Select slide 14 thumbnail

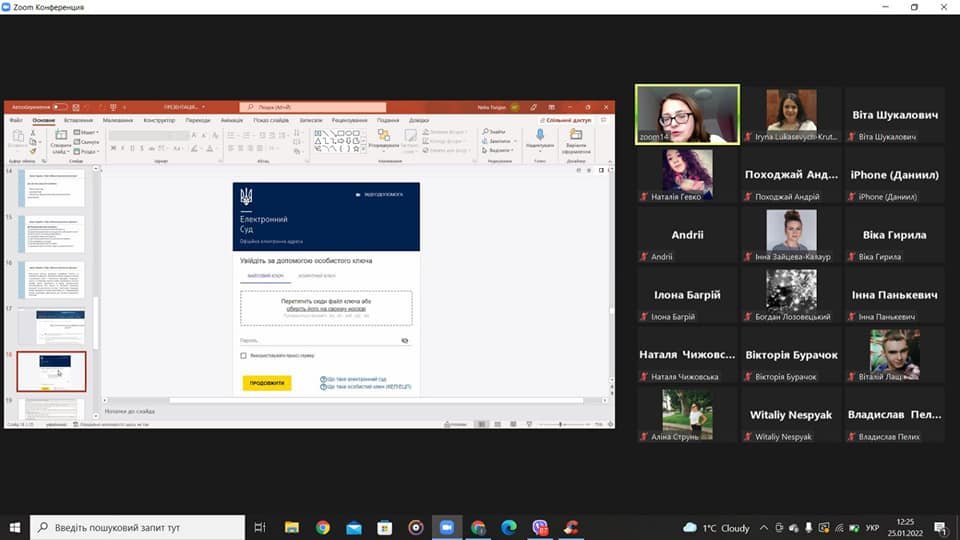click(51, 188)
